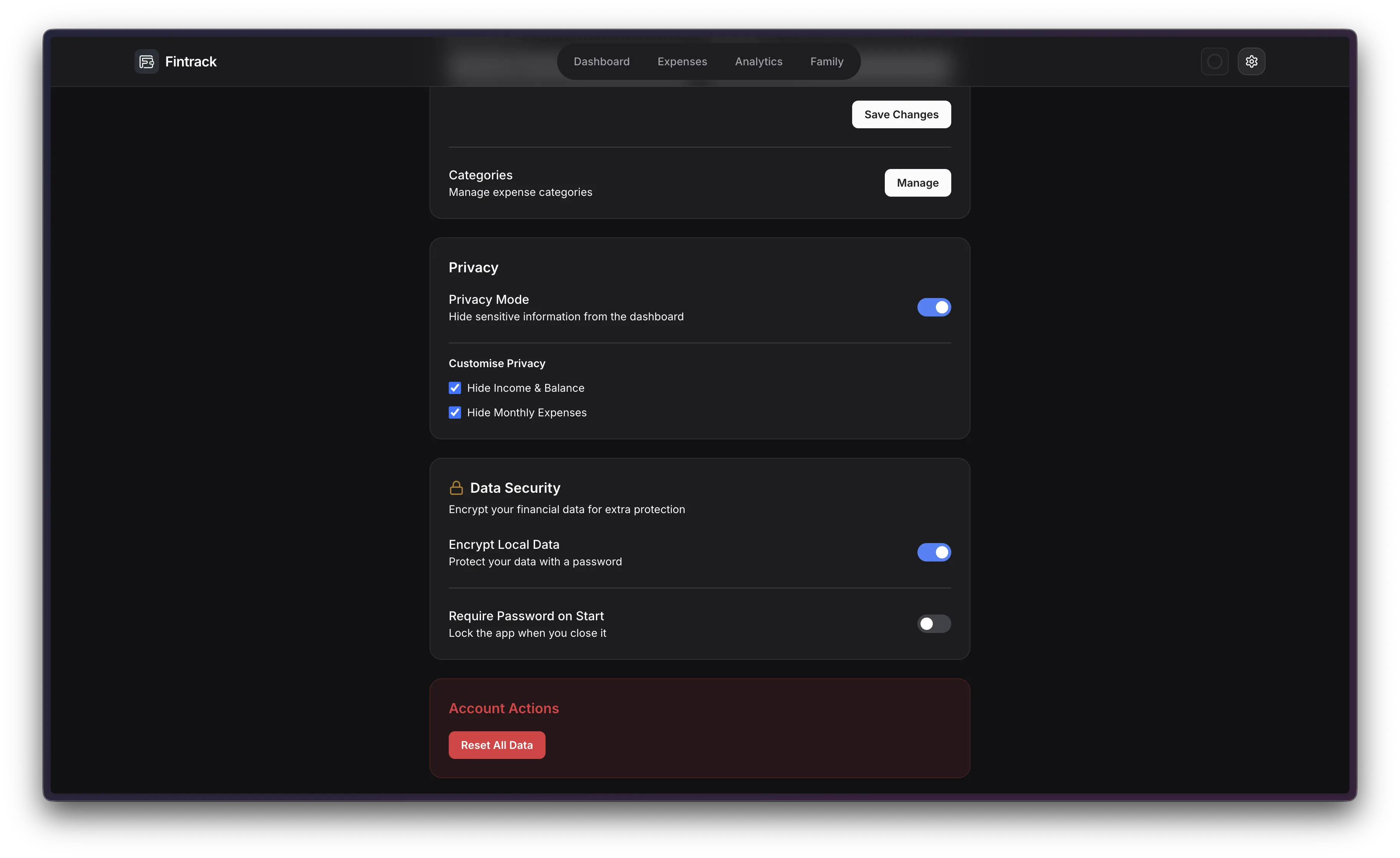Open the Expenses tab

[x=682, y=61]
